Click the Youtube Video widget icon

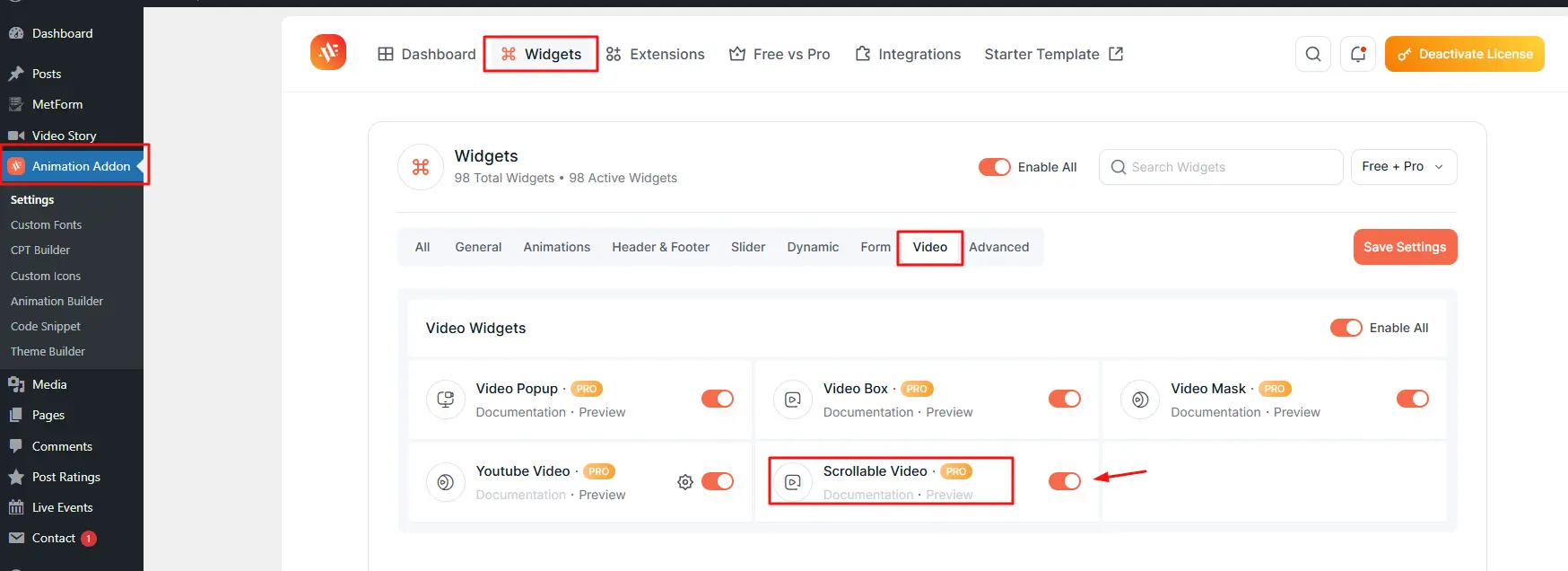coord(446,482)
